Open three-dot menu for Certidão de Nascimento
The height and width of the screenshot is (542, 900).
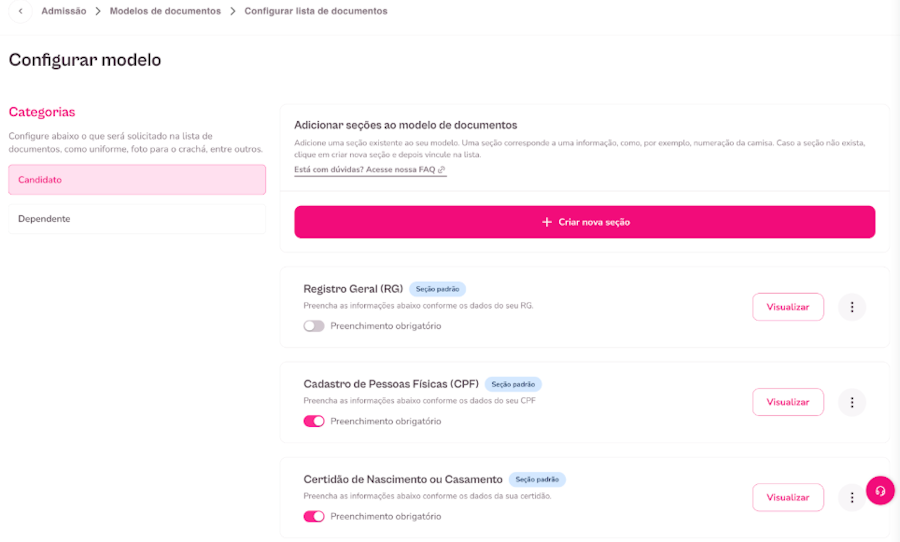[851, 497]
